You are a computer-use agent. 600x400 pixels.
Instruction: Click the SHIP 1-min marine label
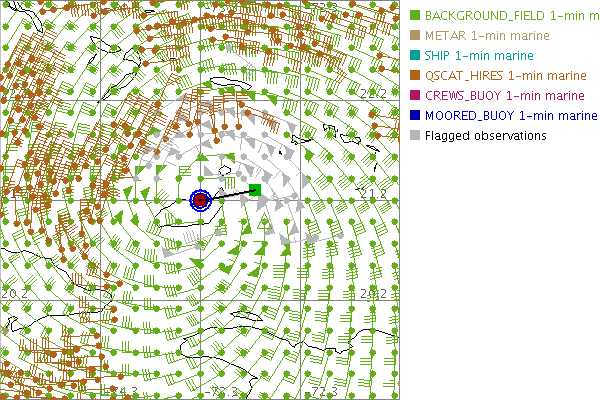click(x=479, y=56)
